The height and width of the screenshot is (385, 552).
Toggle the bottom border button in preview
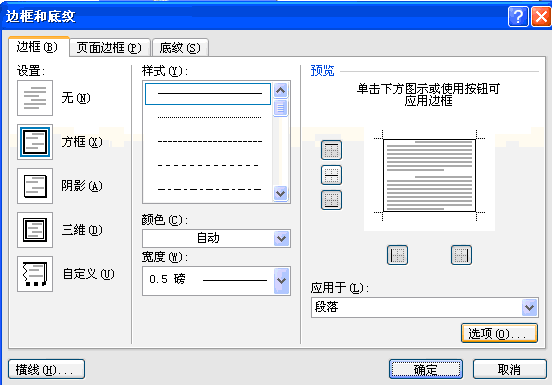[331, 200]
